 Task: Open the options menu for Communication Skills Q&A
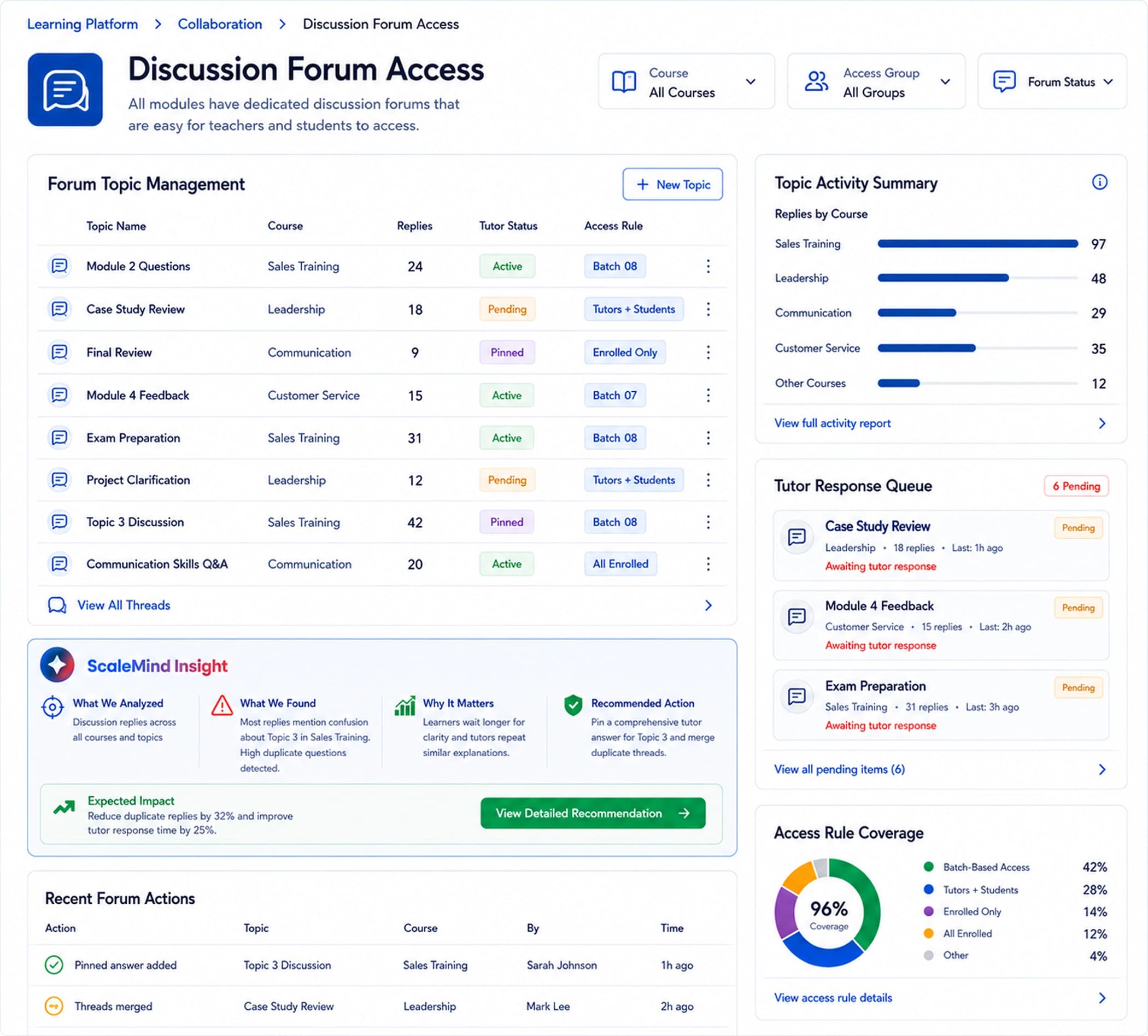pyautogui.click(x=708, y=564)
